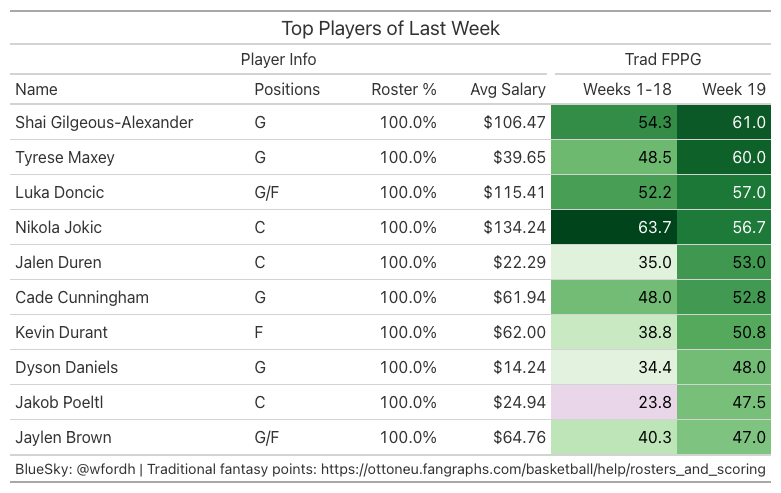Select the Shai Gilgeous-Alexander name cell
Image resolution: width=781 pixels, height=493 pixels.
[104, 123]
